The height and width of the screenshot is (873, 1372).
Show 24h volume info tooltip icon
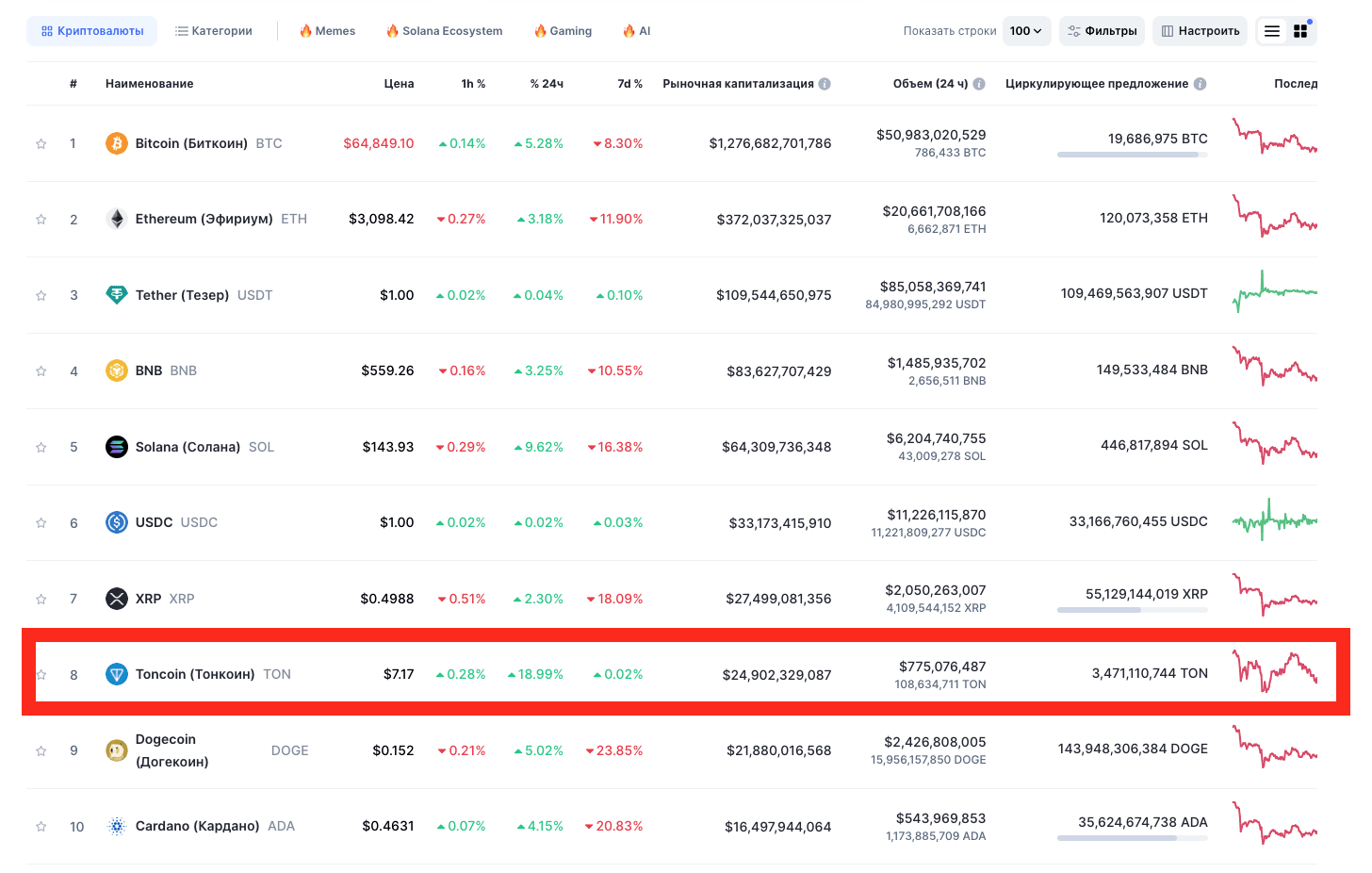979,84
